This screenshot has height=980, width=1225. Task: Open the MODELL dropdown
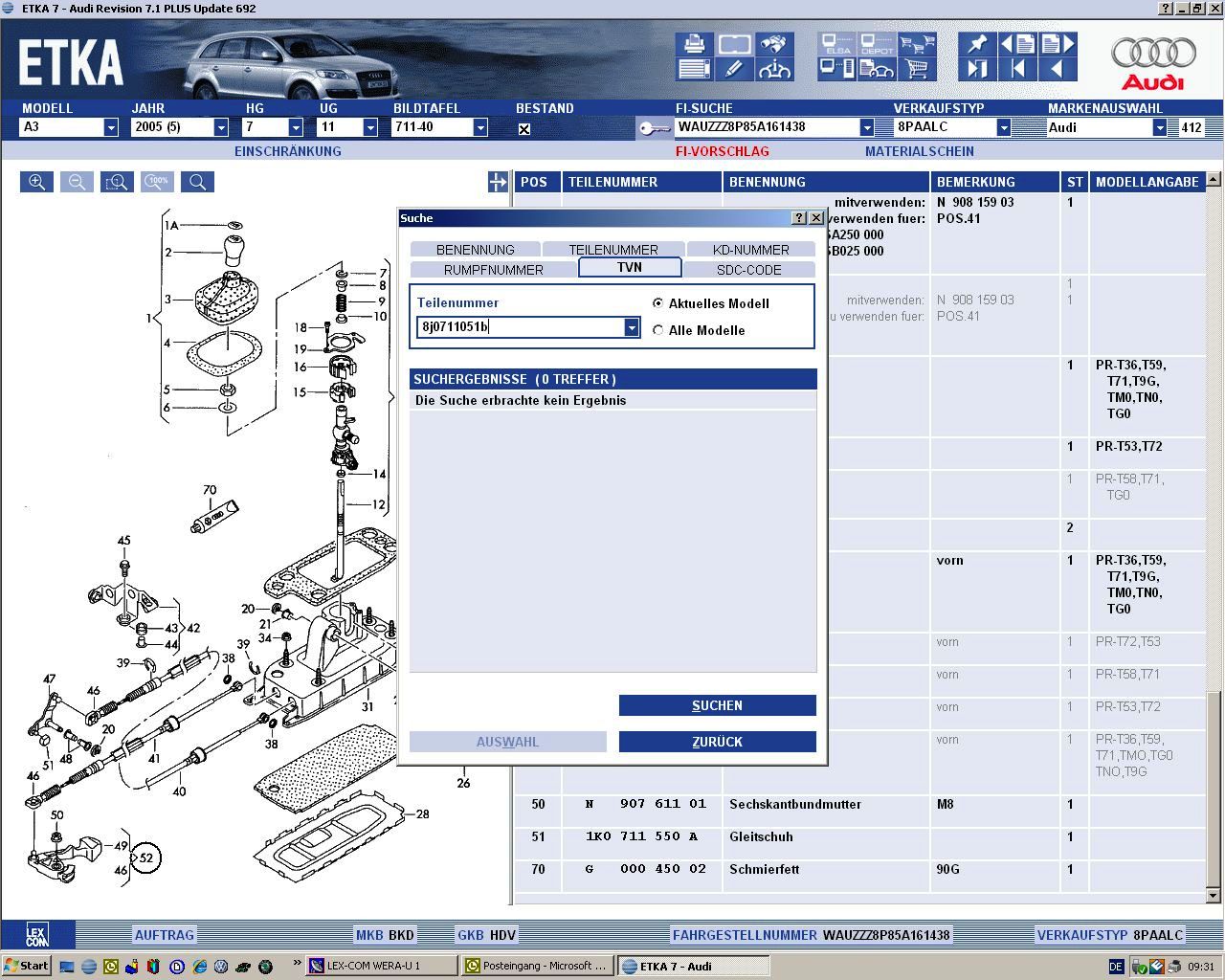111,127
